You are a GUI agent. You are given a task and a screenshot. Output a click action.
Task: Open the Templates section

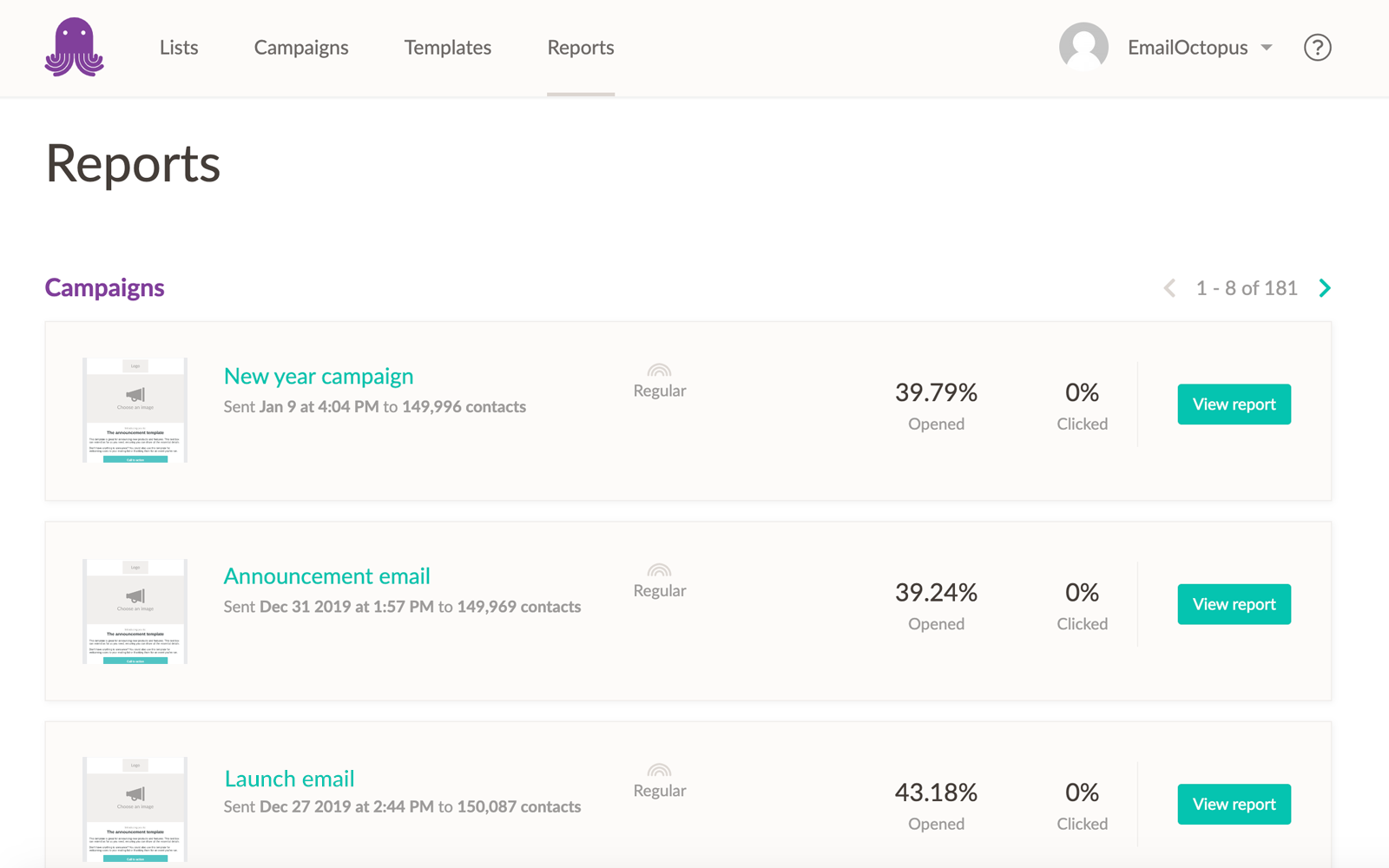point(447,48)
